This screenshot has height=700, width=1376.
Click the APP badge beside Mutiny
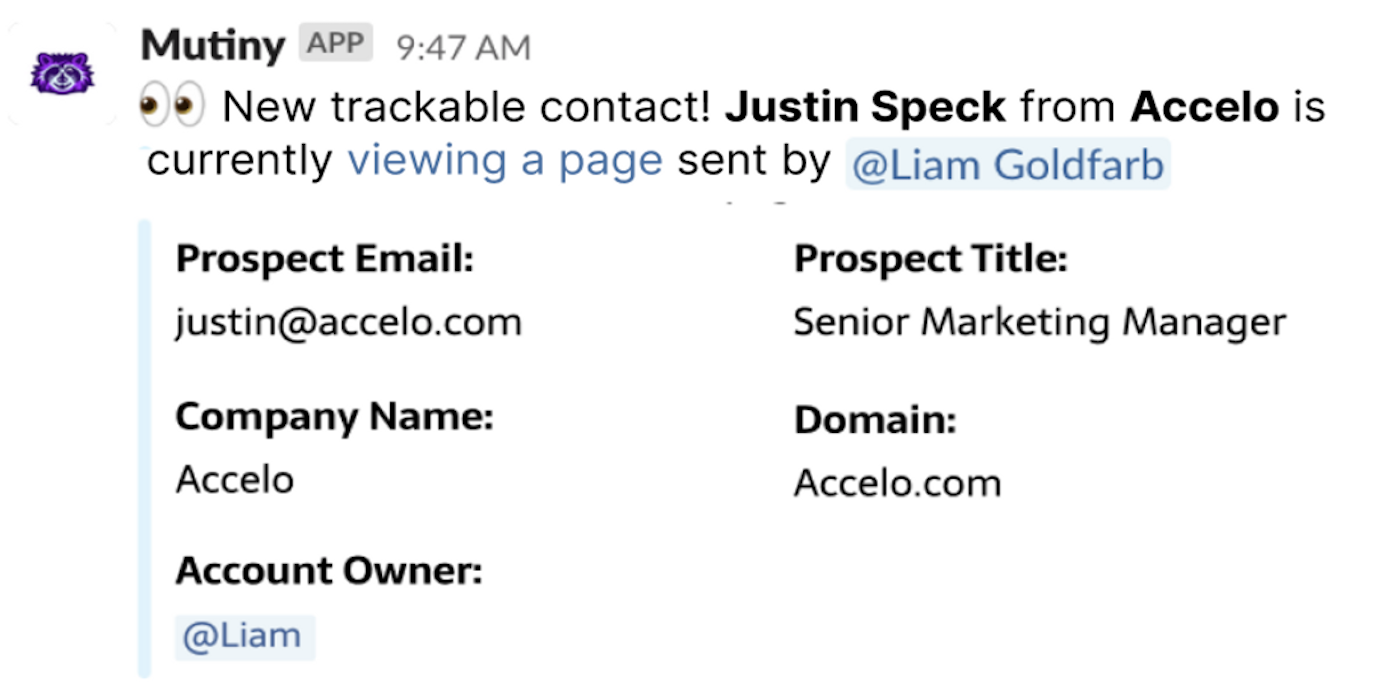pos(335,44)
